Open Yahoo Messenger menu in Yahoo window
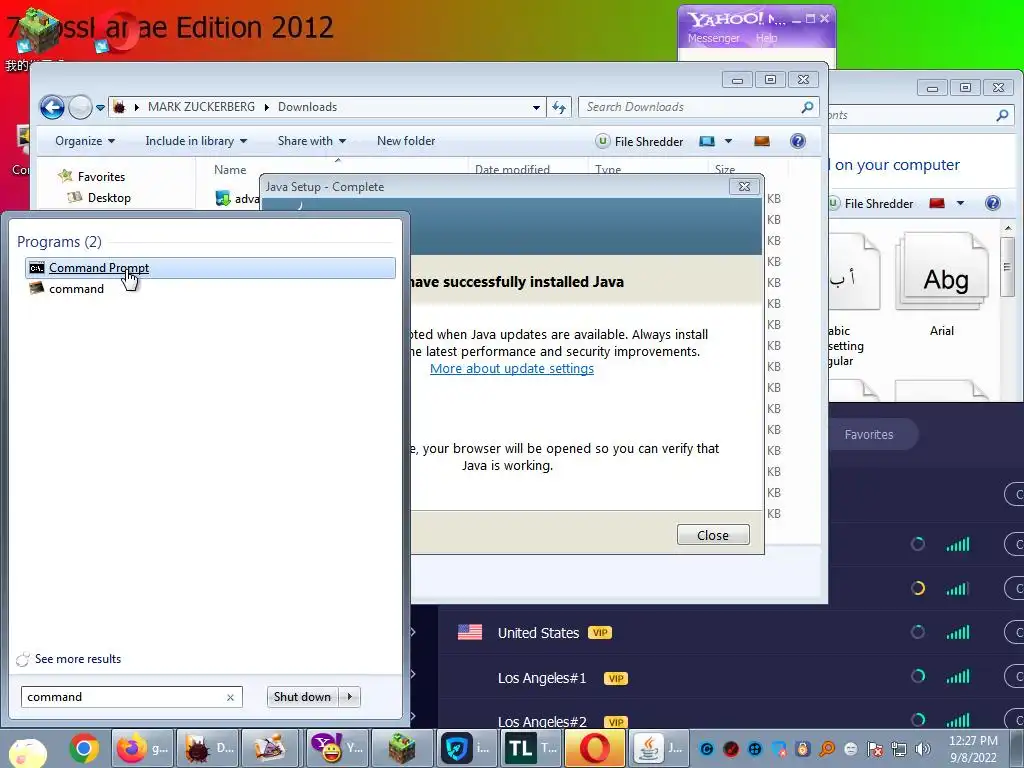This screenshot has width=1024, height=768. (714, 38)
